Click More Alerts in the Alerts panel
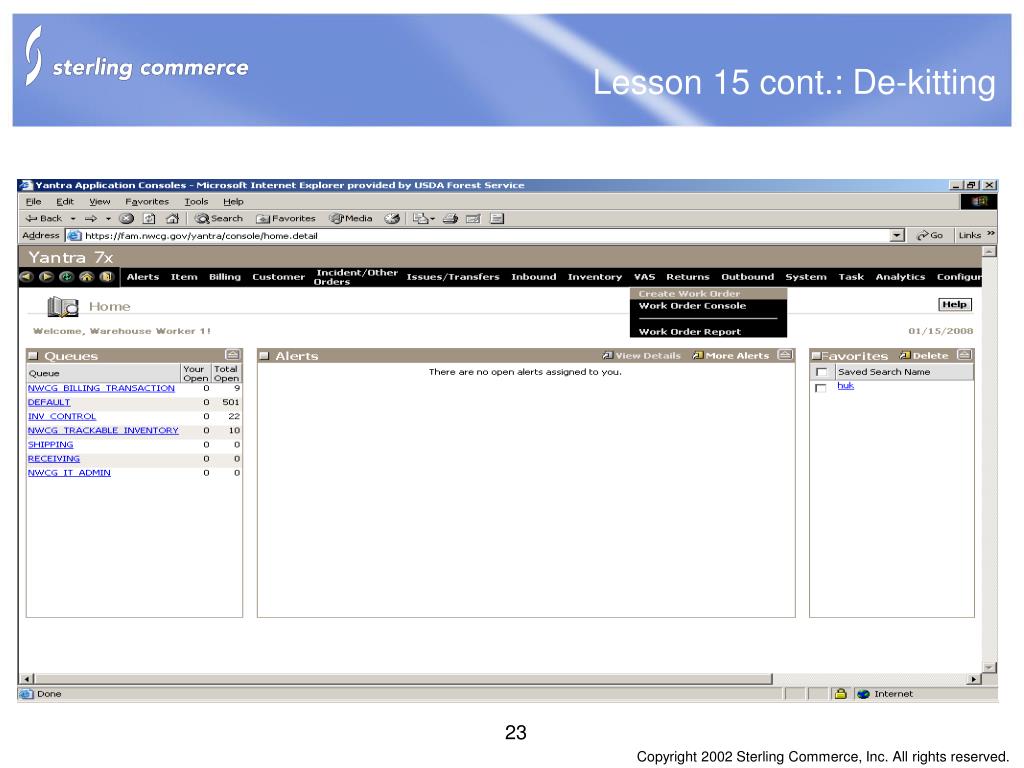This screenshot has width=1024, height=768. (731, 356)
